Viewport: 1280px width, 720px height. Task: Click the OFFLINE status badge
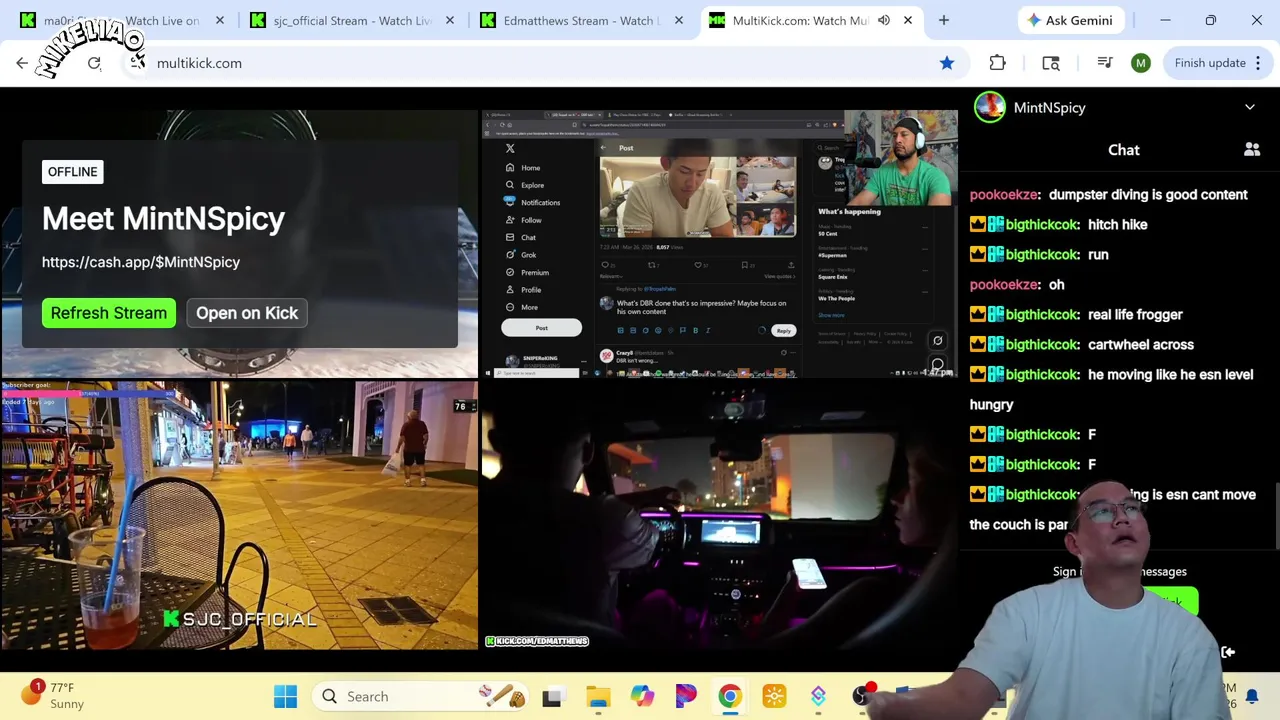pos(73,172)
